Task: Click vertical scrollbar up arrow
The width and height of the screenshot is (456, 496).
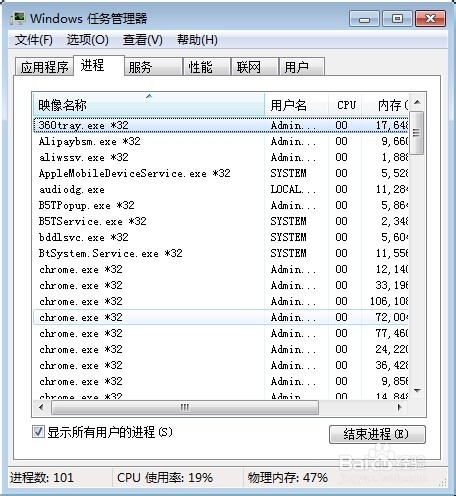Action: pos(417,102)
